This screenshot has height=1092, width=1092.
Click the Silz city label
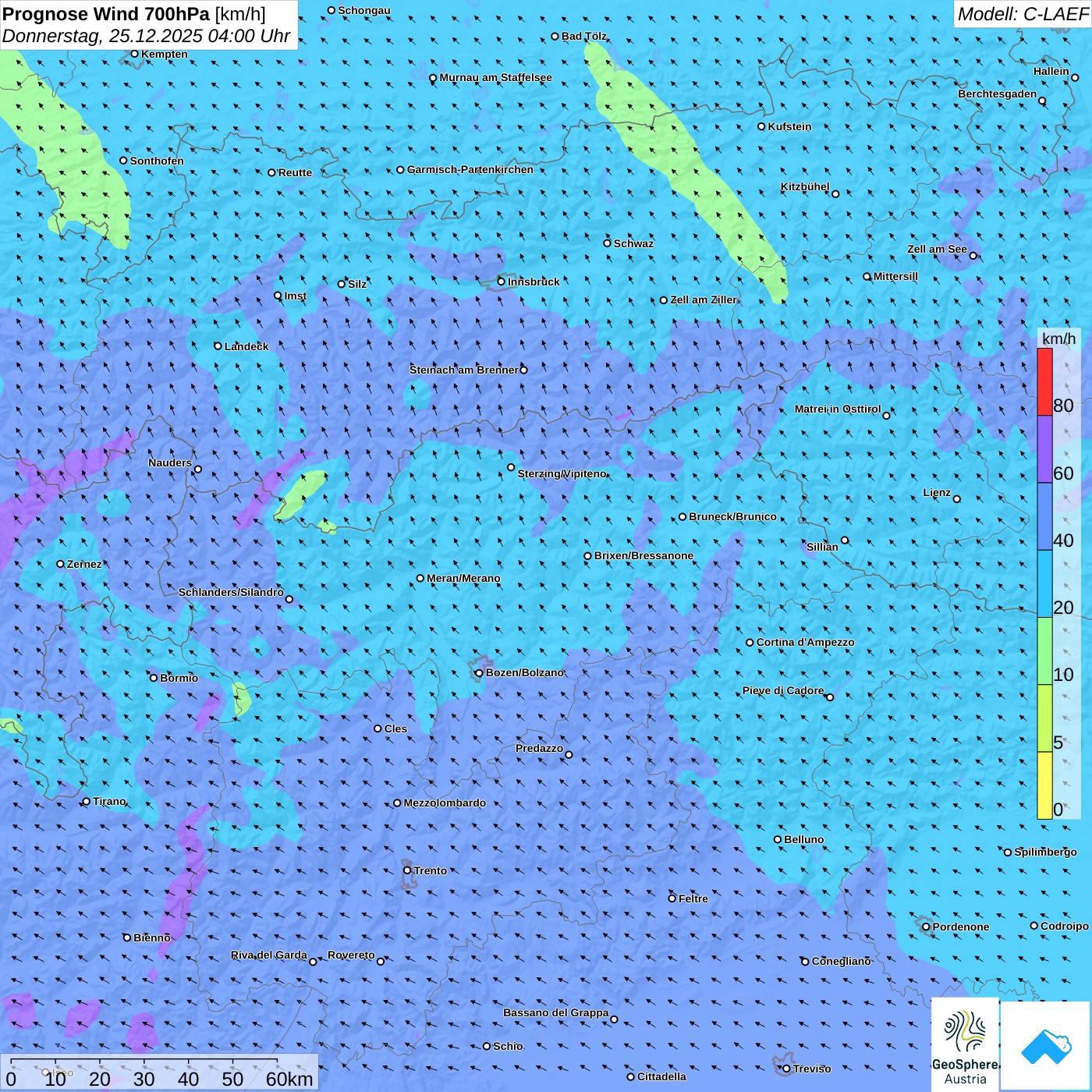click(357, 284)
